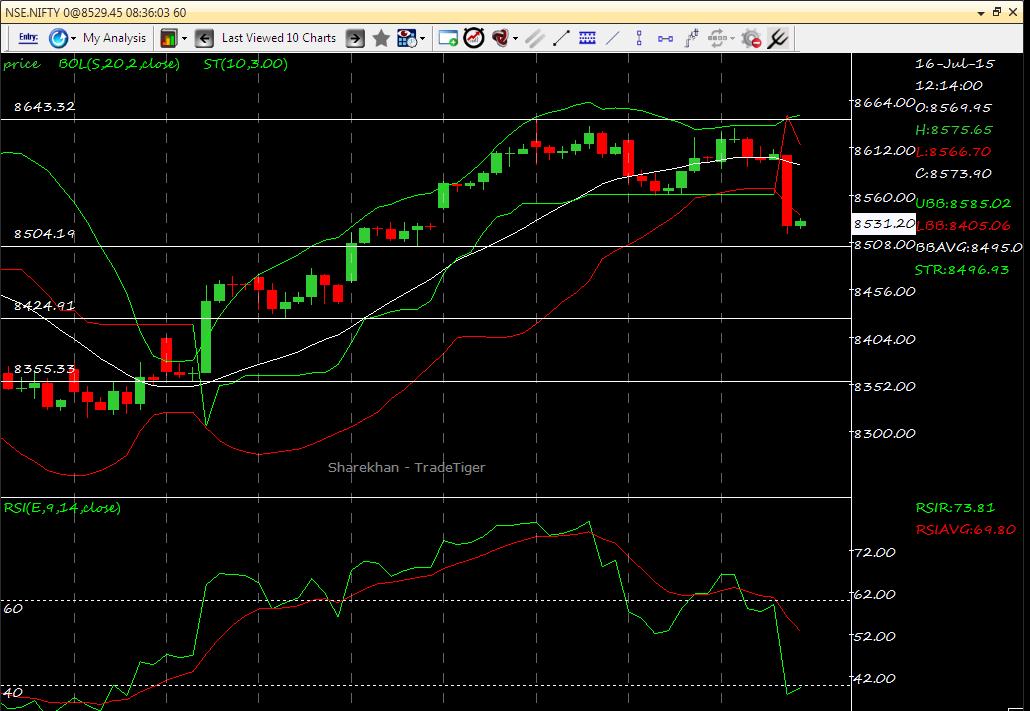Click the gear with red remove icon

click(751, 39)
